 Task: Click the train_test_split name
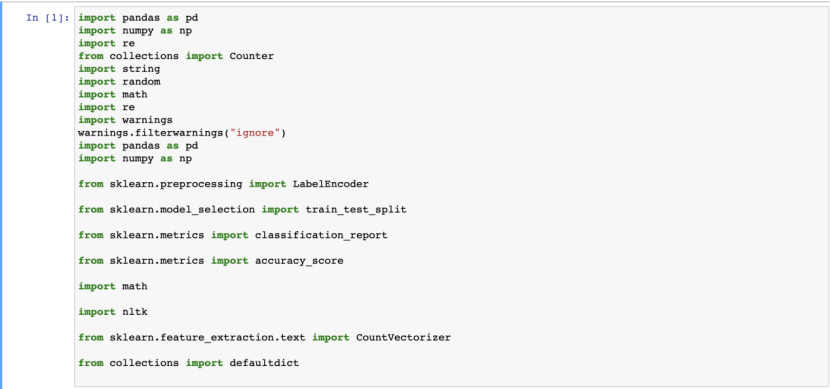point(356,210)
